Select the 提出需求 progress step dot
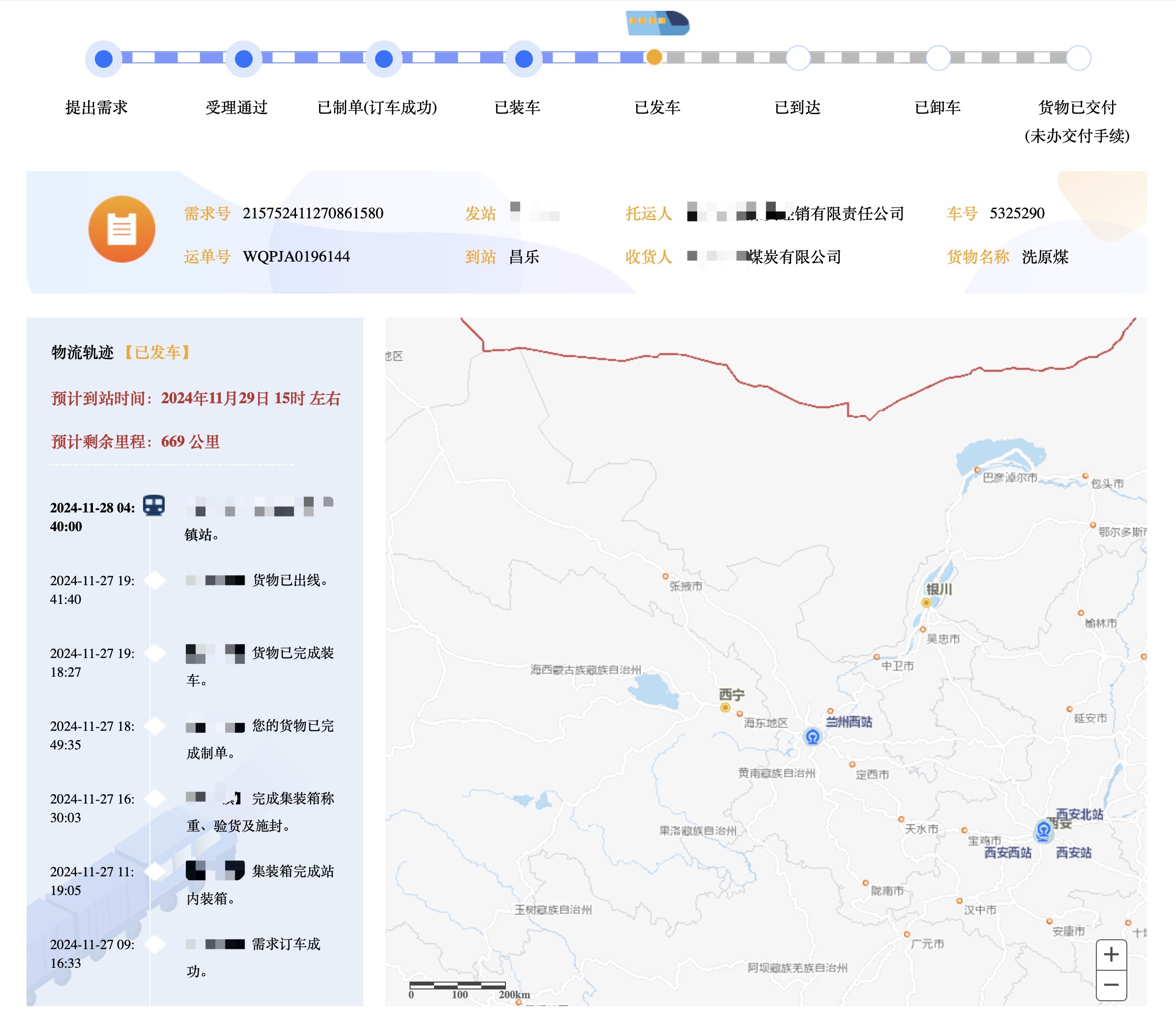Viewport: 1176px width, 1016px height. coord(103,59)
